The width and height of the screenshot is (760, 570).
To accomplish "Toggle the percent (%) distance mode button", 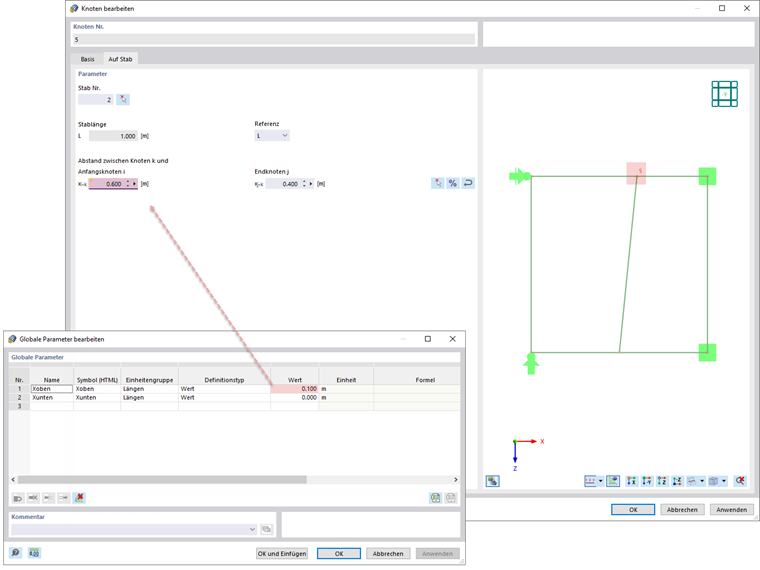I will (x=453, y=183).
